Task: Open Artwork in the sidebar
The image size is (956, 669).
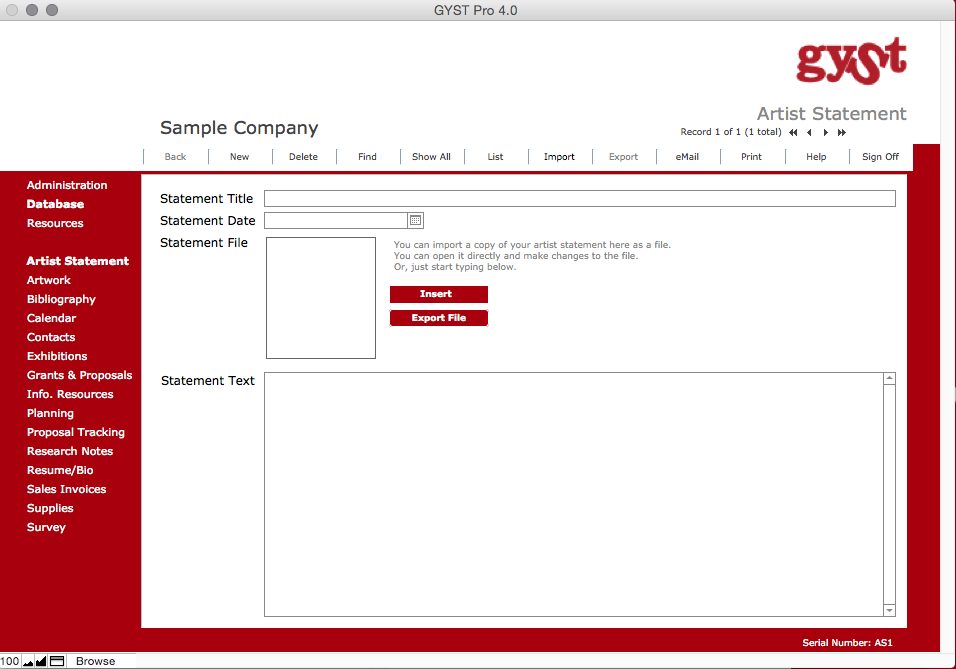Action: click(49, 280)
